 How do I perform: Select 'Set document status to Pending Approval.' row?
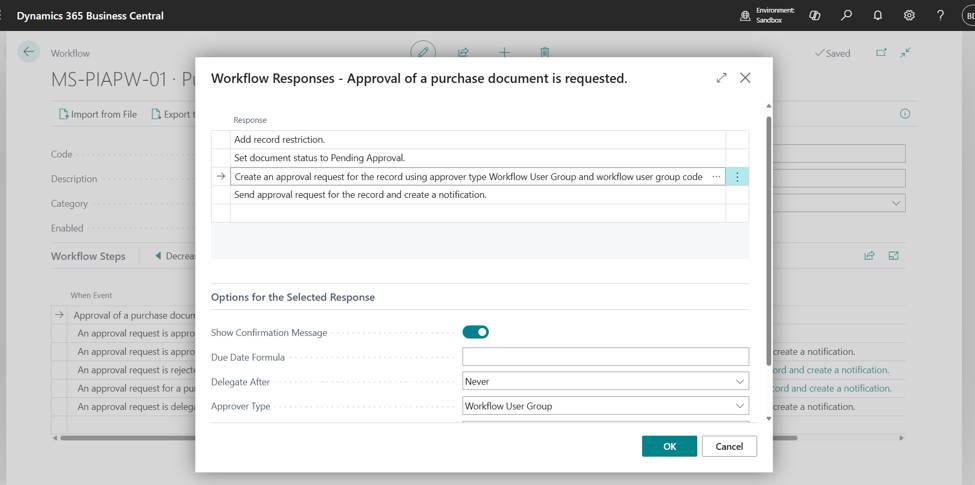click(x=478, y=158)
